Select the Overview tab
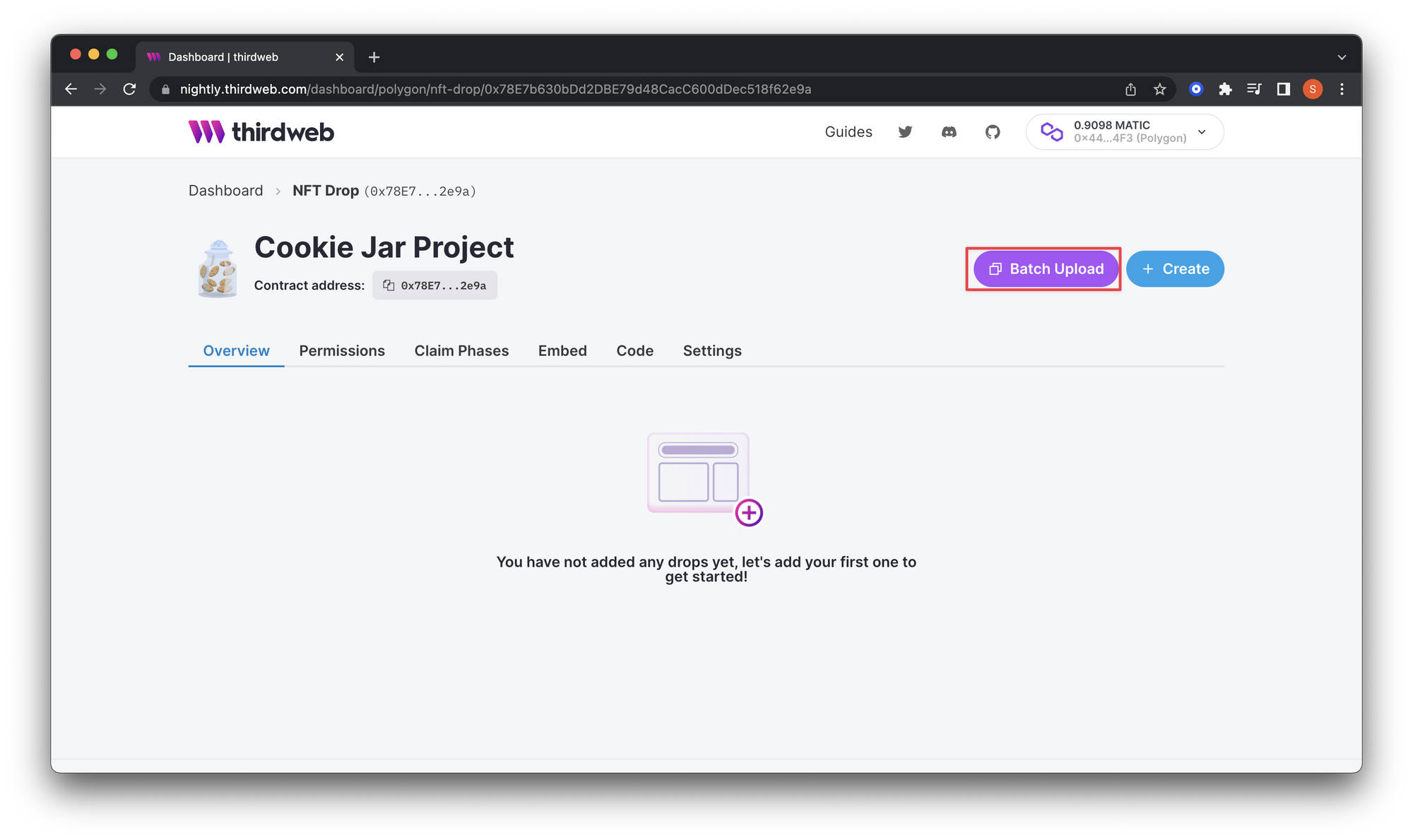 pyautogui.click(x=236, y=351)
